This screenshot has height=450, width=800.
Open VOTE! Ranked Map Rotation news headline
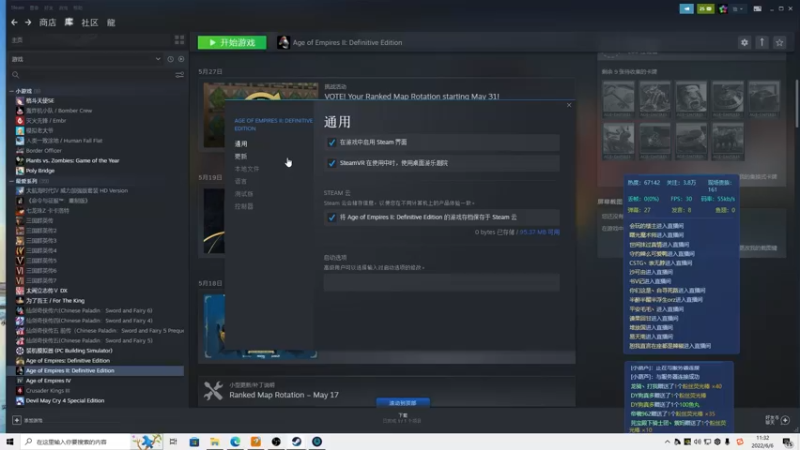(x=412, y=96)
